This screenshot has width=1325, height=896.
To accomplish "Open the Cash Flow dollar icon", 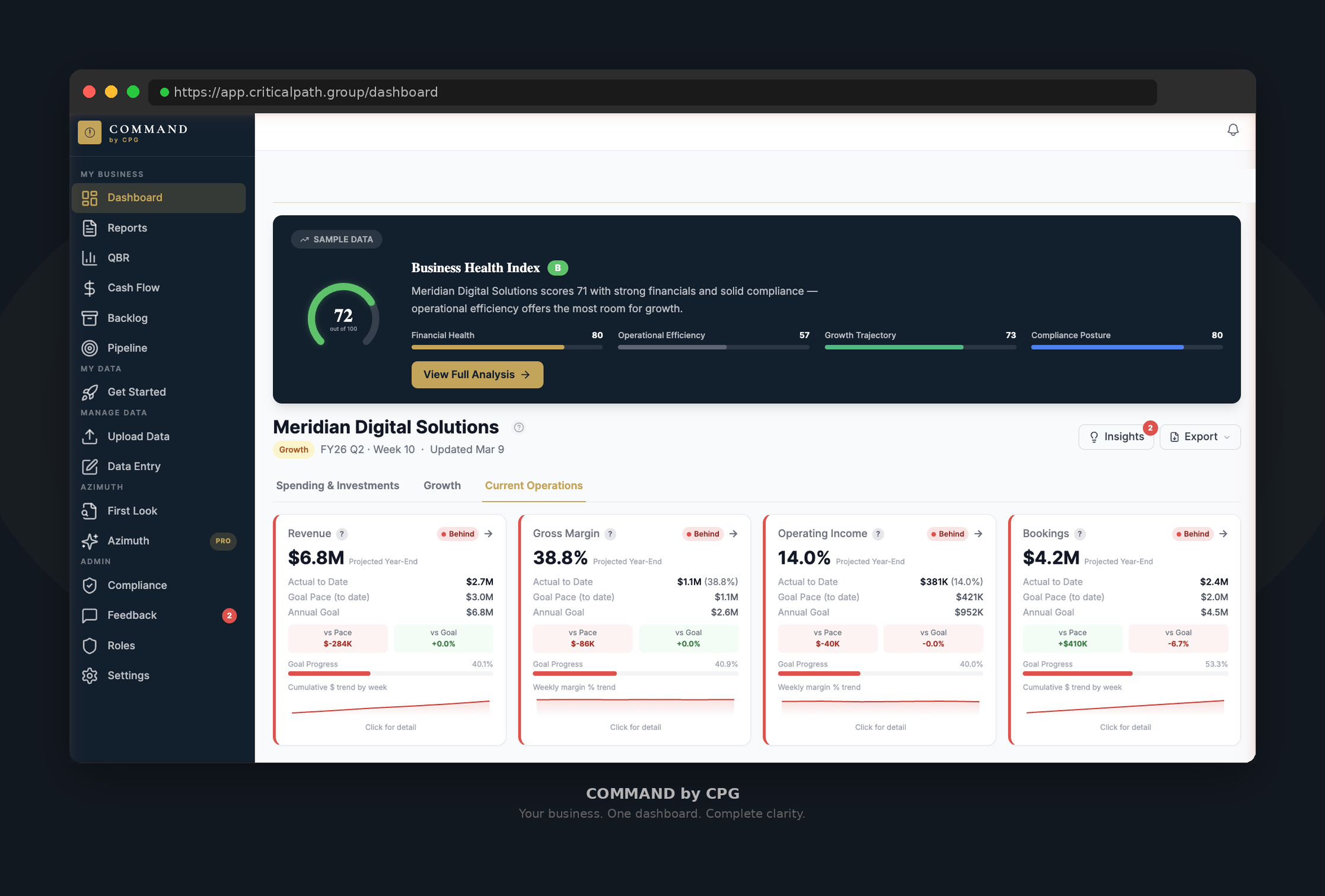I will tap(90, 288).
